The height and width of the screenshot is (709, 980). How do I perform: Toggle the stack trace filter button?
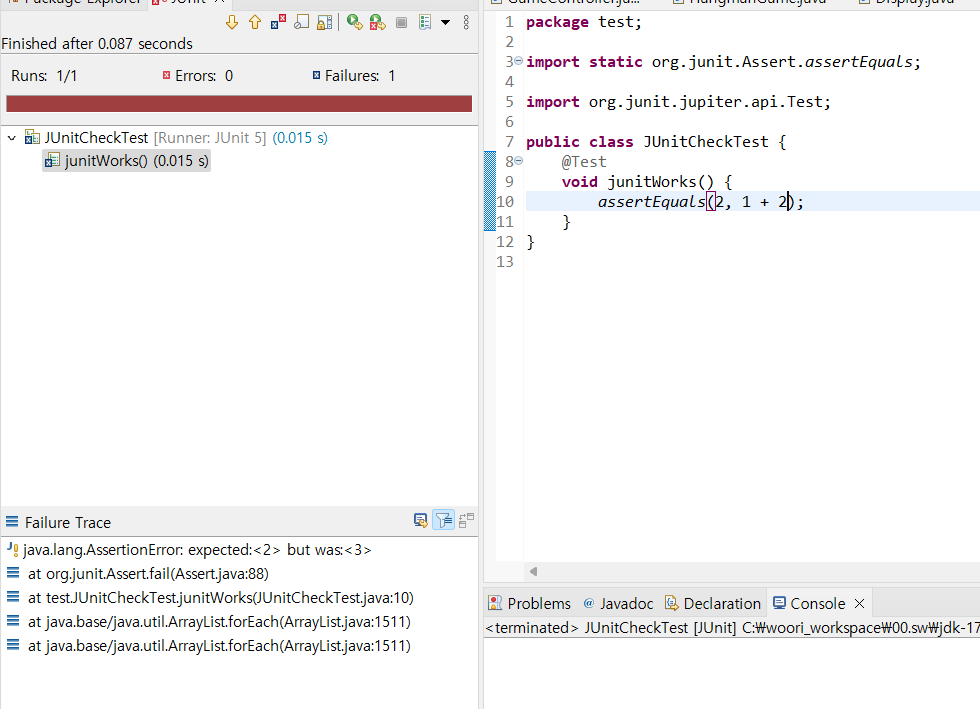(x=443, y=520)
